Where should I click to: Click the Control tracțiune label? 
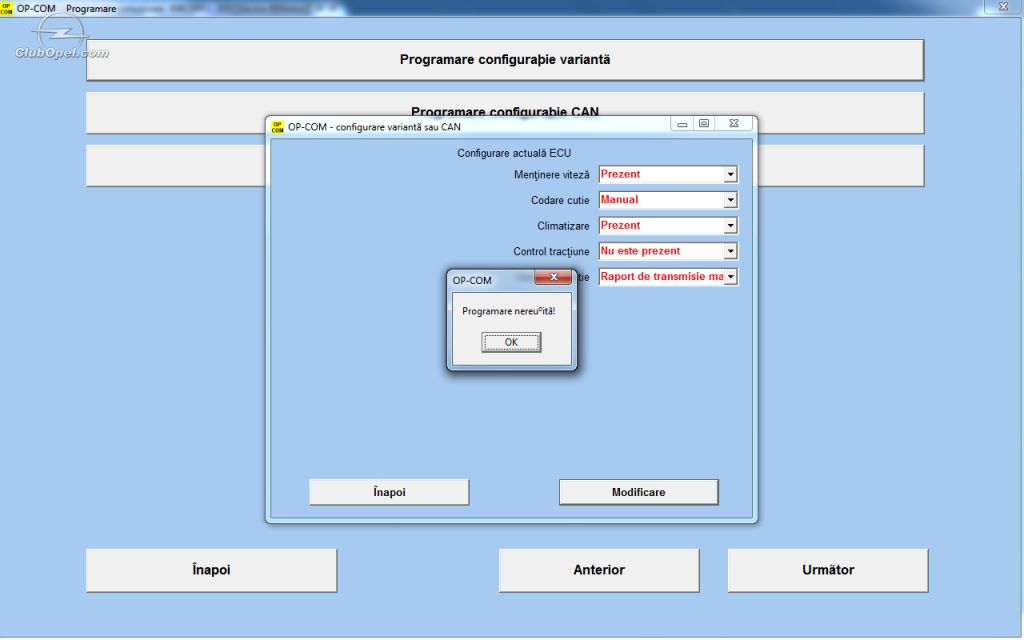point(551,251)
